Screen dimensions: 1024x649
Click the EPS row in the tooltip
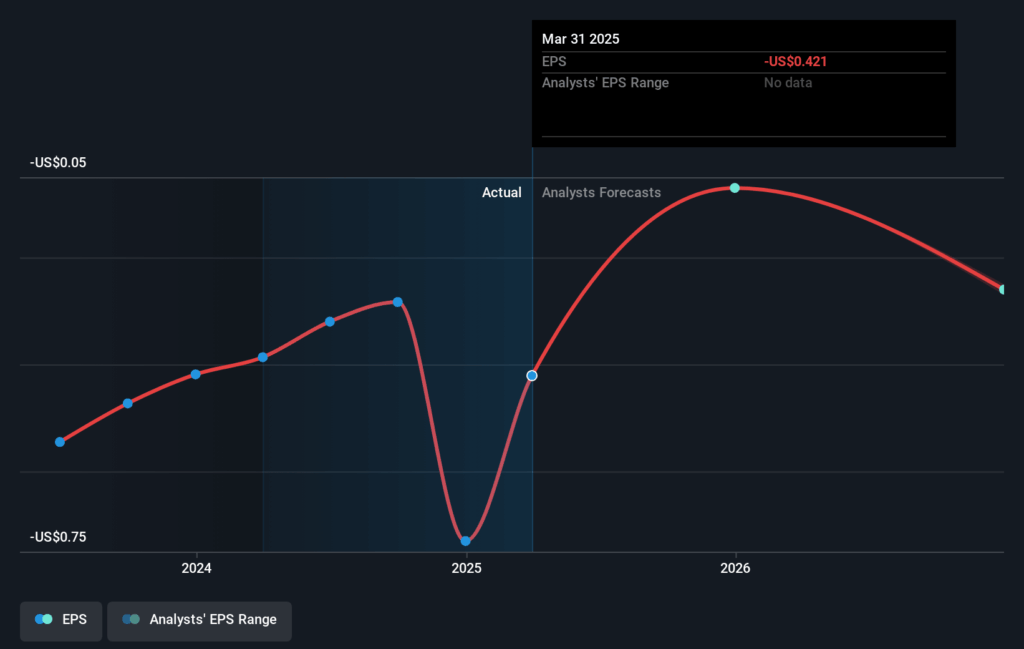click(550, 61)
